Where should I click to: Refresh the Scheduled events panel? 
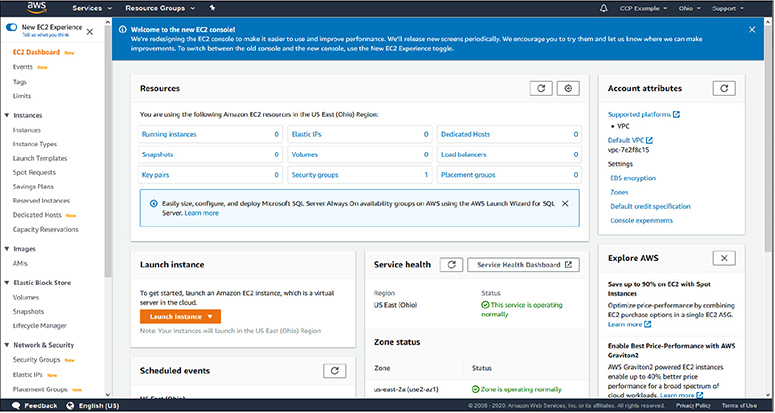point(335,370)
